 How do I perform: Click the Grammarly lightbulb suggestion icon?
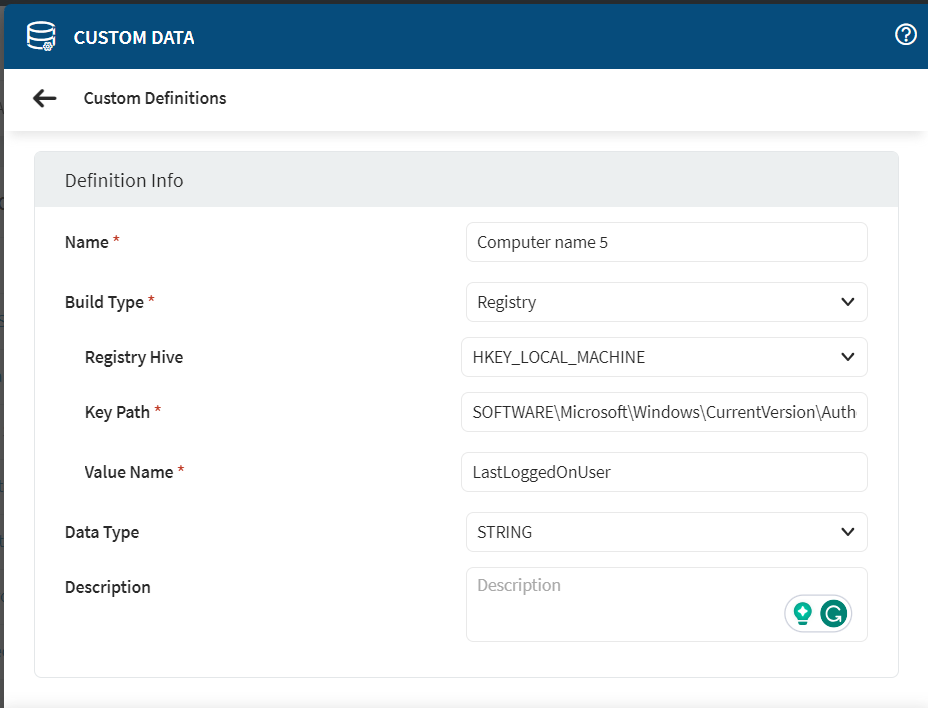tap(802, 613)
